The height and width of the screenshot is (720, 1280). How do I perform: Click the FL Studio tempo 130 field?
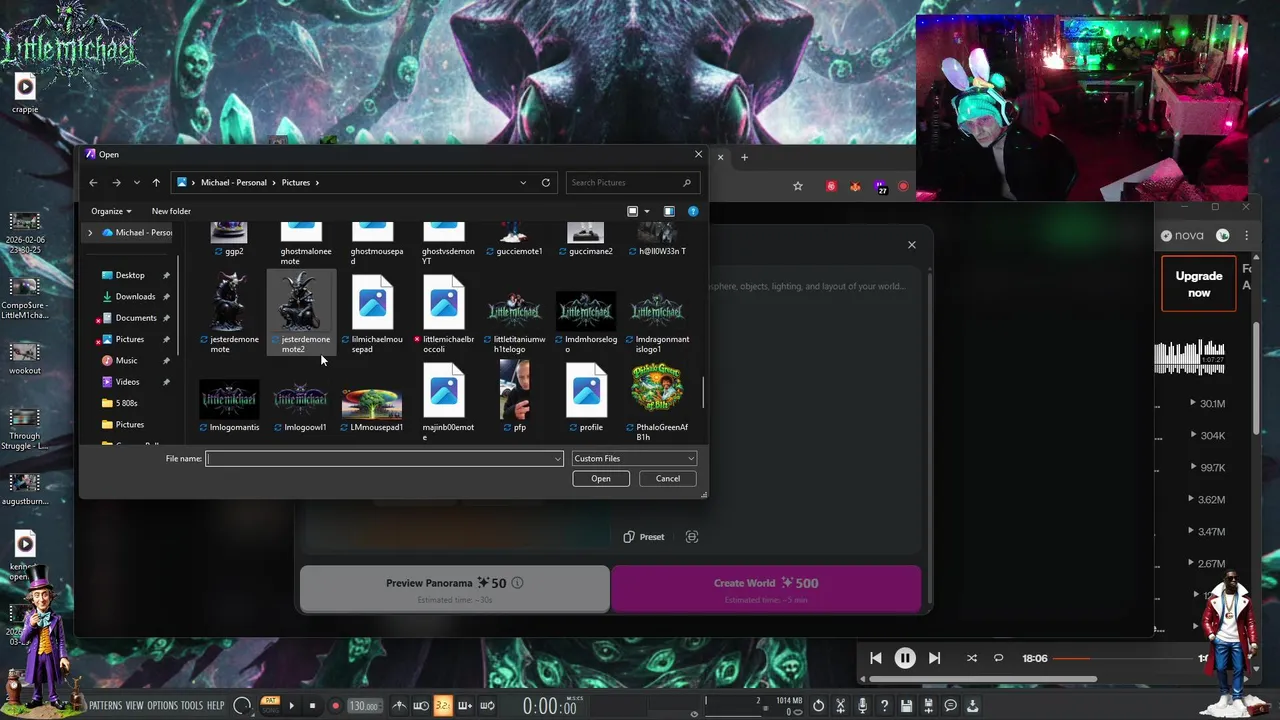[364, 706]
